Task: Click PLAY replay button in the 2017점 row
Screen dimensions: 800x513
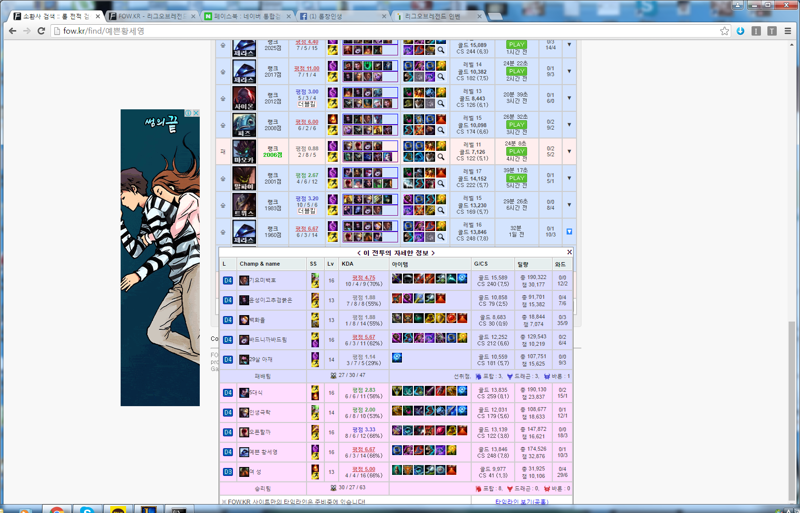Action: (x=516, y=71)
